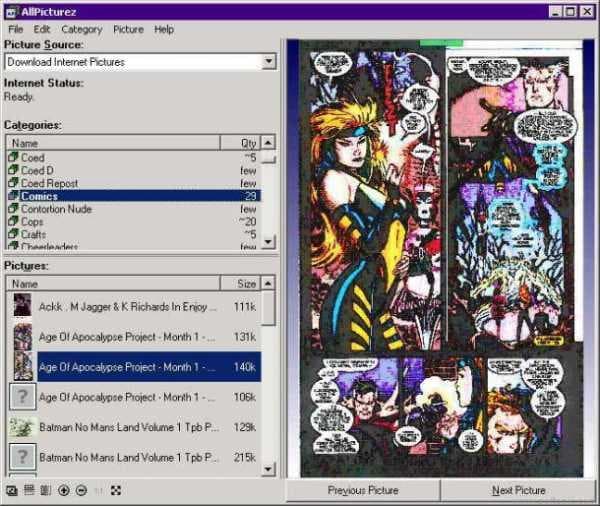Select the Coed category row
The image size is (600, 506).
[x=133, y=157]
